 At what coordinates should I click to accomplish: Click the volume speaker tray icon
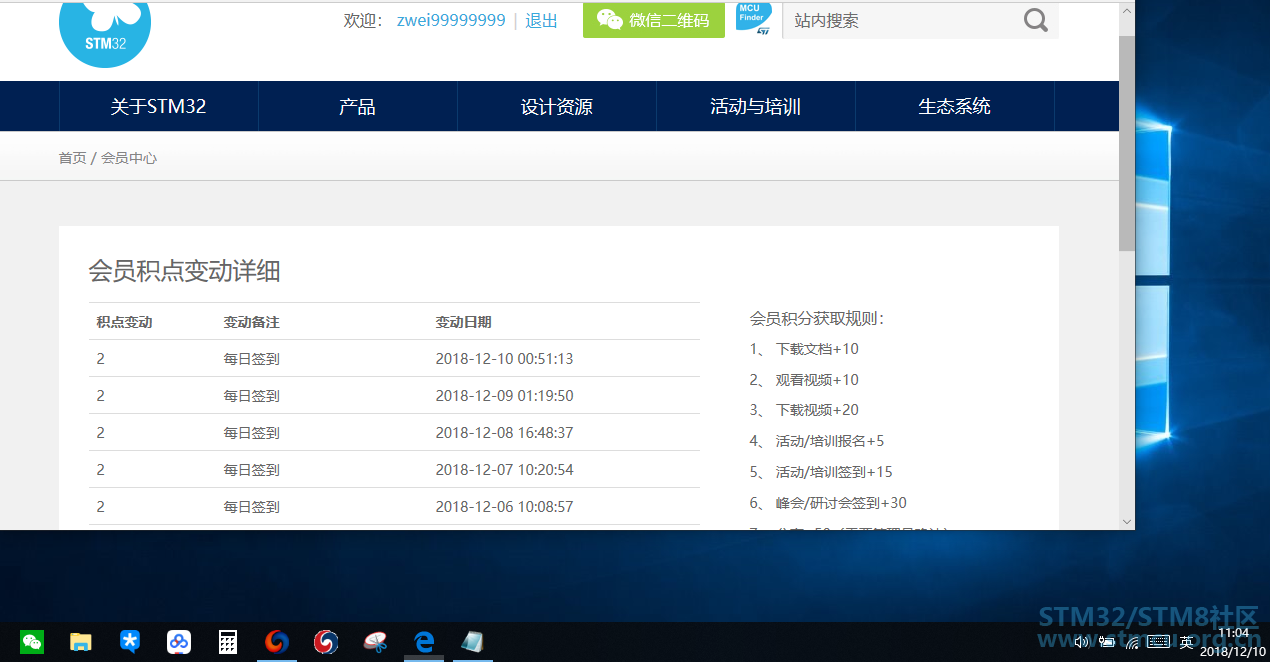pyautogui.click(x=1081, y=642)
